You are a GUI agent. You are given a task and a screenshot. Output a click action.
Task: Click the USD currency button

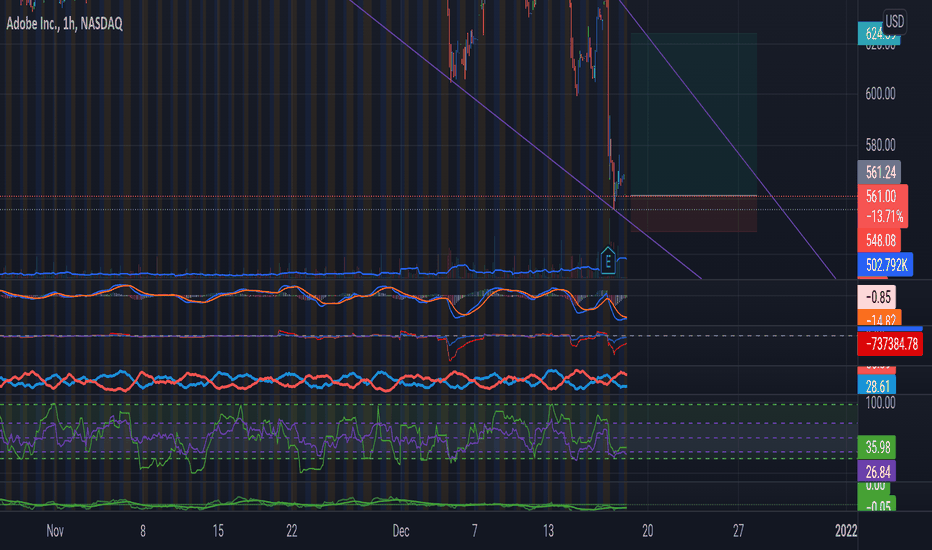pos(895,22)
